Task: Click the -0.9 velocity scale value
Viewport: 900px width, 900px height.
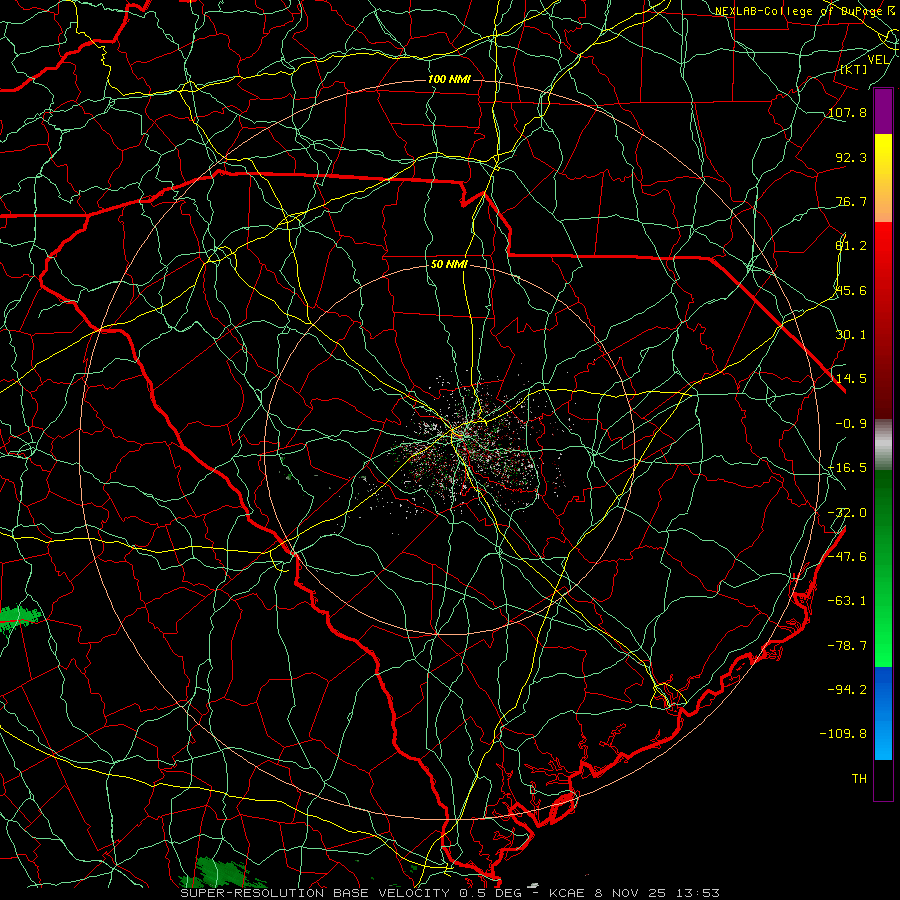Action: tap(851, 424)
